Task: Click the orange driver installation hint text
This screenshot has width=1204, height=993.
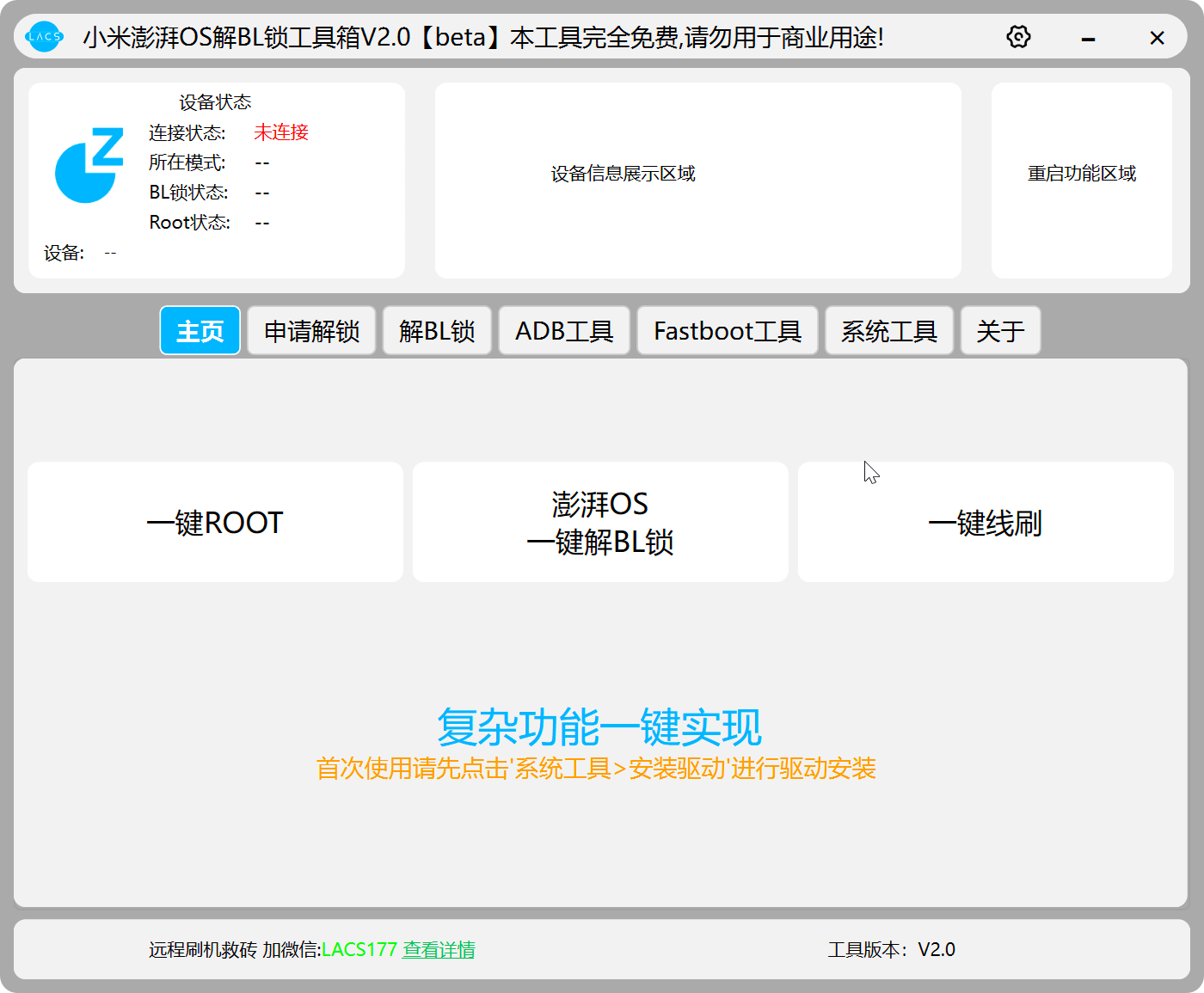Action: (x=596, y=769)
